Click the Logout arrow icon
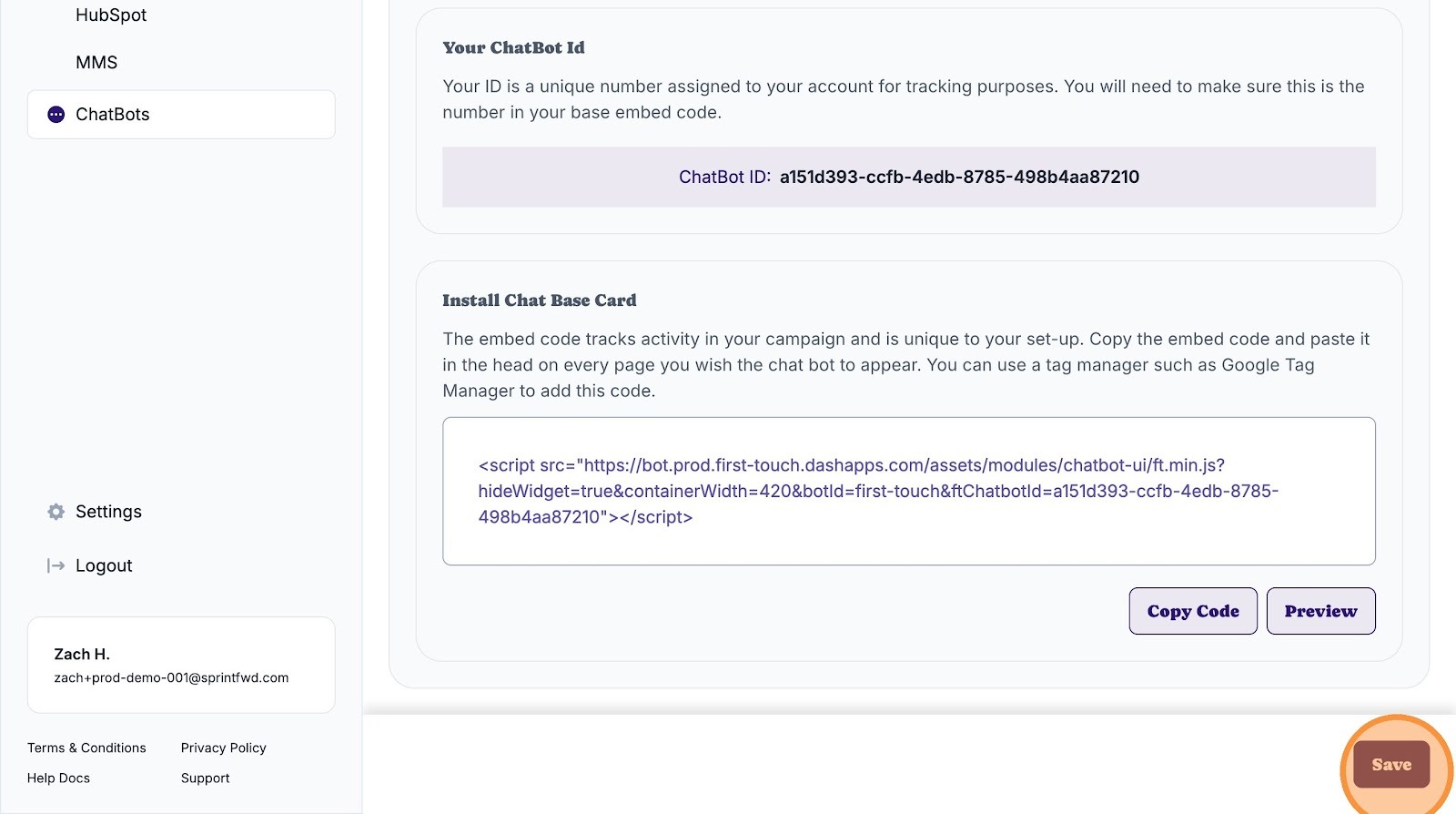 click(56, 565)
